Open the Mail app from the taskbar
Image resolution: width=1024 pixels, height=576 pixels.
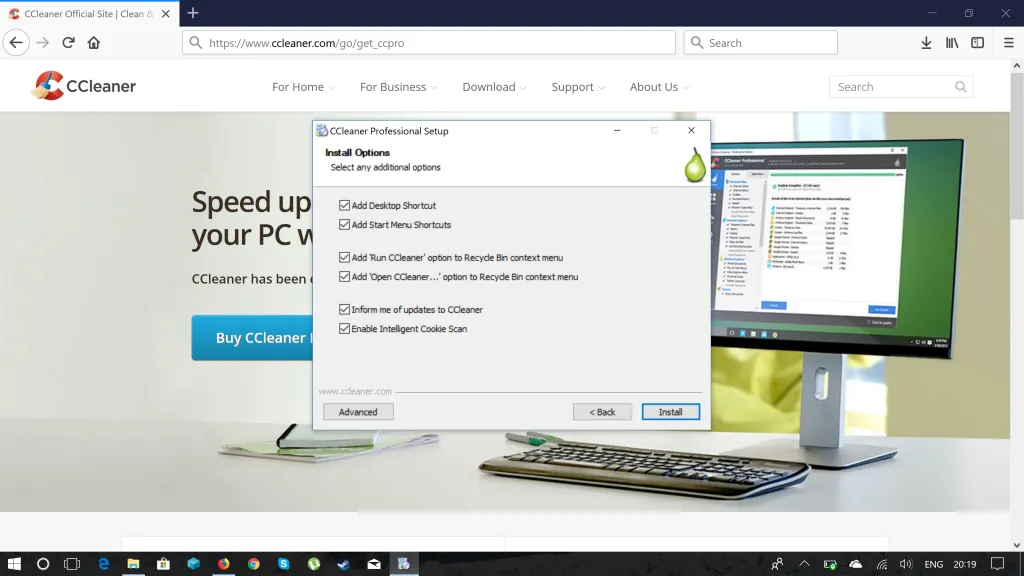(374, 564)
